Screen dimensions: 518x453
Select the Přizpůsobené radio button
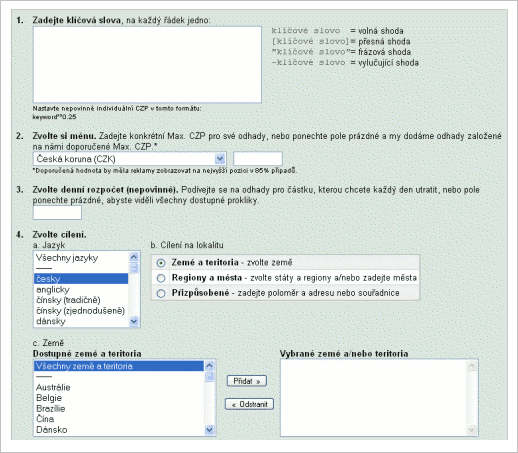(161, 293)
